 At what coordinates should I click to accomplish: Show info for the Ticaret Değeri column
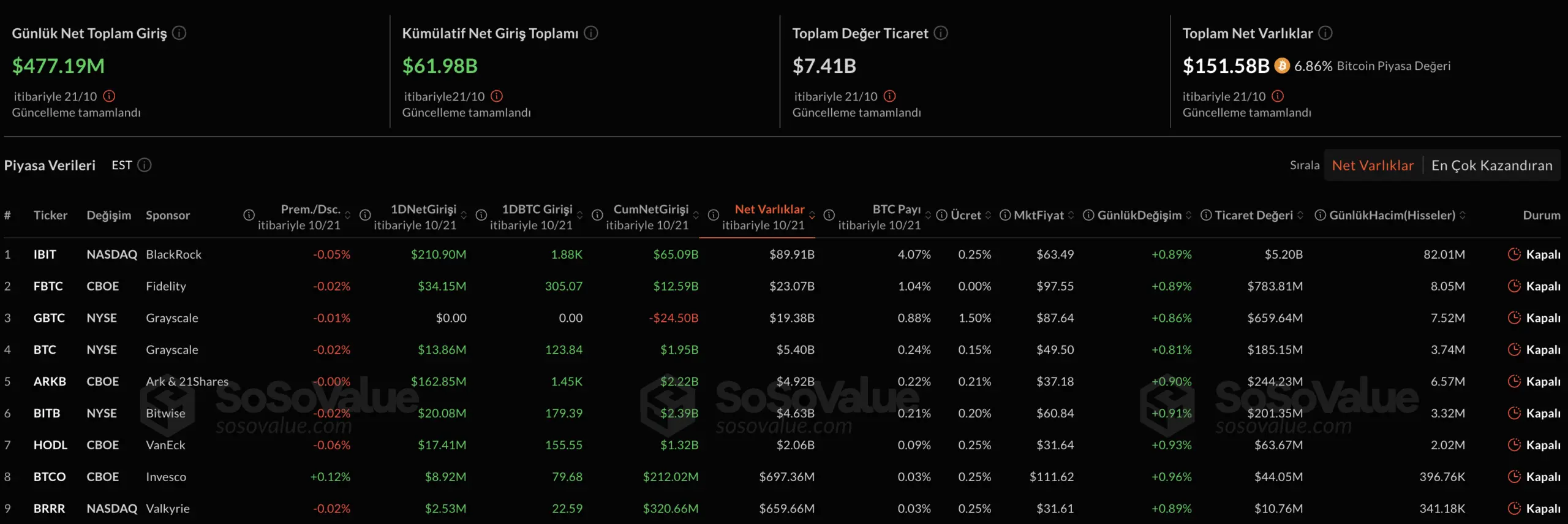(1206, 215)
